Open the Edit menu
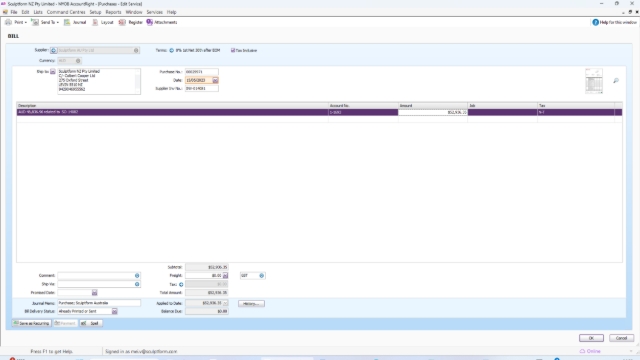This screenshot has width=640, height=360. (x=25, y=12)
